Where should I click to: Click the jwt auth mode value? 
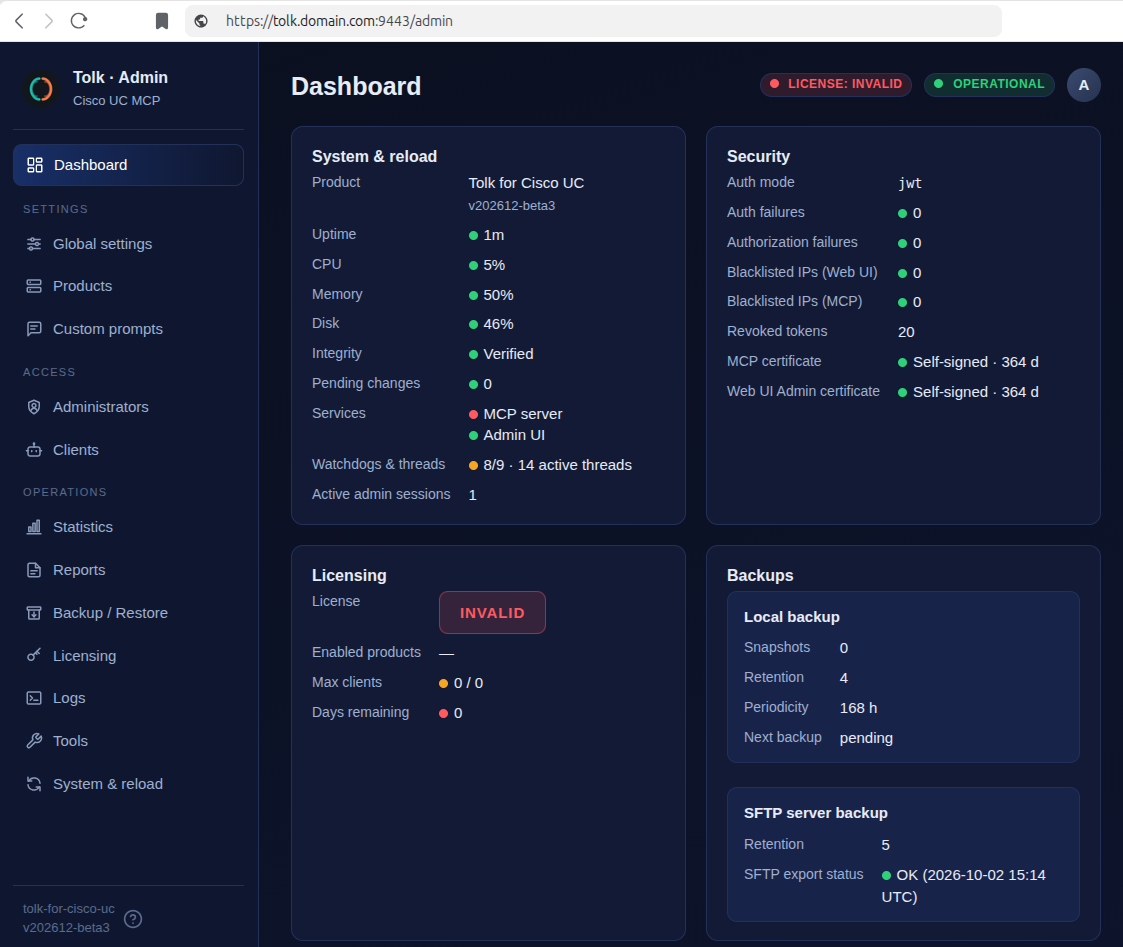click(910, 183)
